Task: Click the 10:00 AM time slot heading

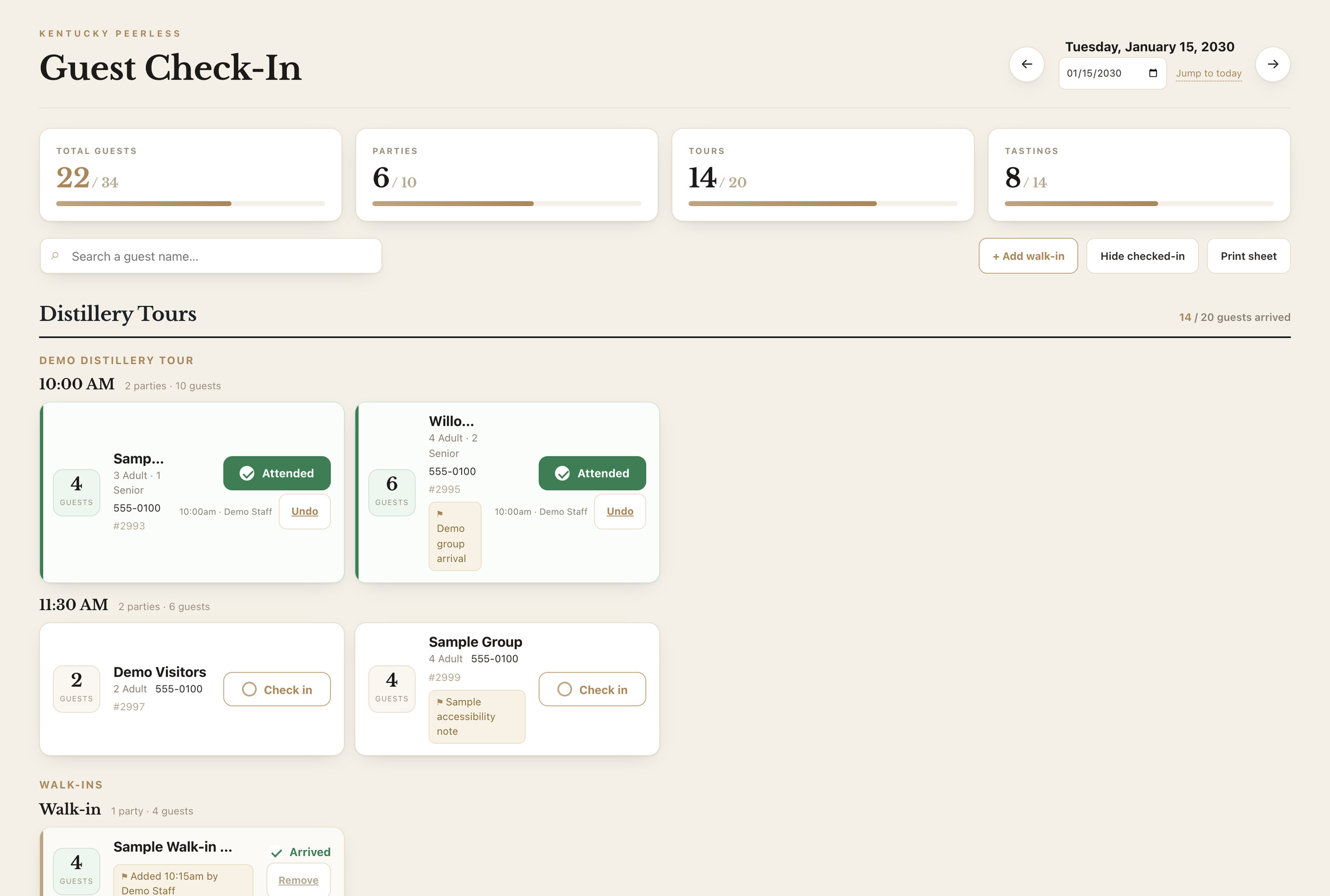Action: (x=76, y=384)
